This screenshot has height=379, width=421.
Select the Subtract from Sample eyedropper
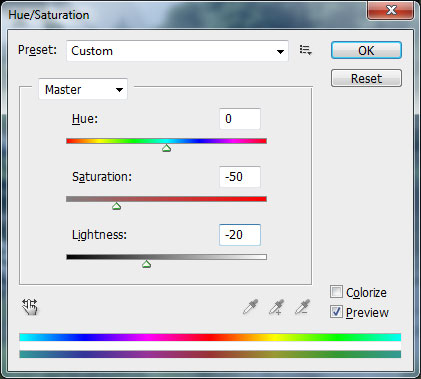pyautogui.click(x=303, y=307)
